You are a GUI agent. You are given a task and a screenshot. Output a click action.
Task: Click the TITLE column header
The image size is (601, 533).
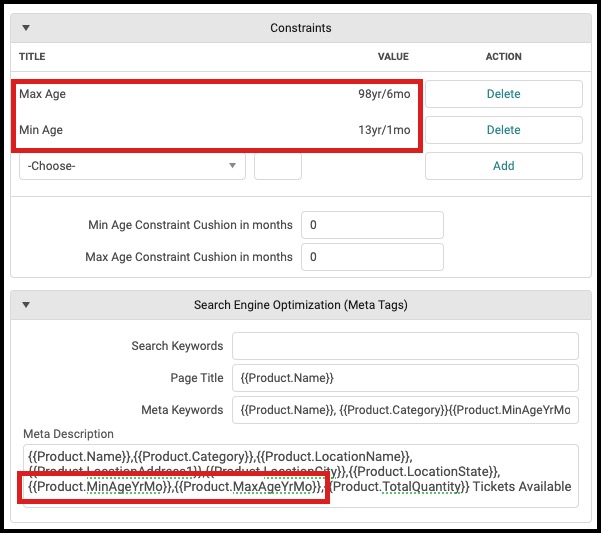point(32,57)
